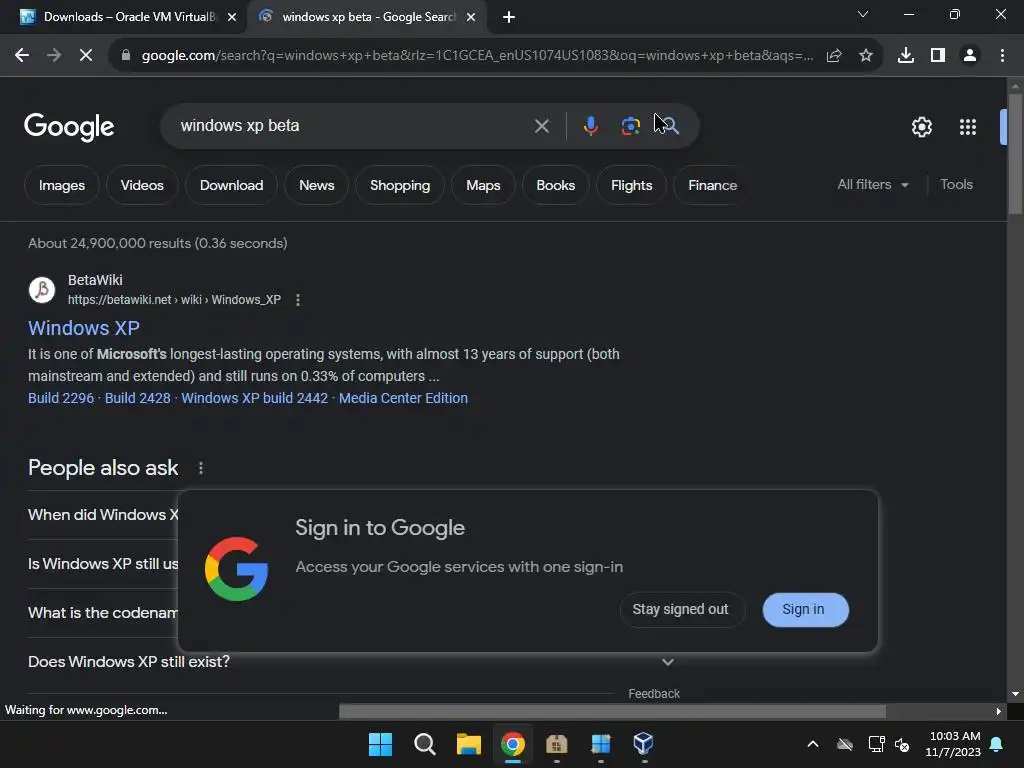Expand Is Windows XP still us question
Screen dimensions: 1024x768
[x=103, y=564]
